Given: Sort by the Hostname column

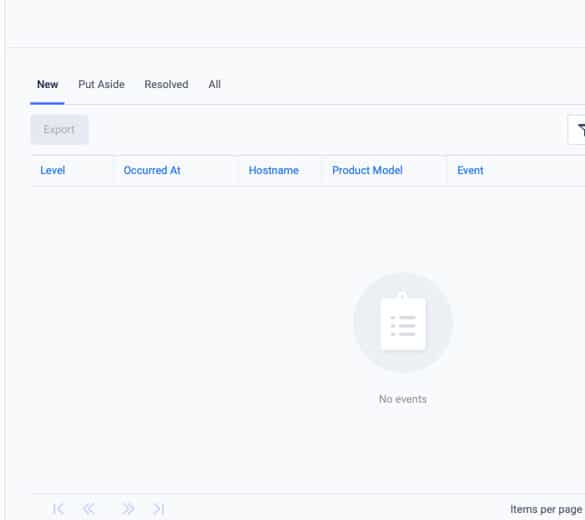Looking at the screenshot, I should coord(273,170).
